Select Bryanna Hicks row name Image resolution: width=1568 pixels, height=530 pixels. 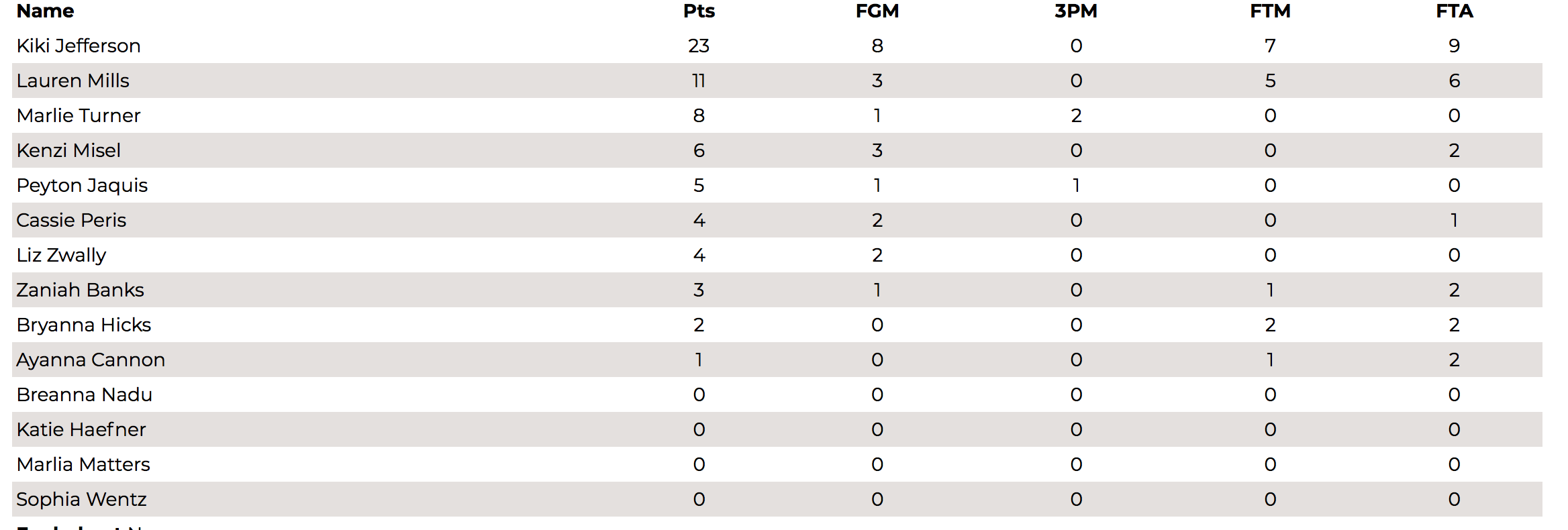tap(84, 325)
